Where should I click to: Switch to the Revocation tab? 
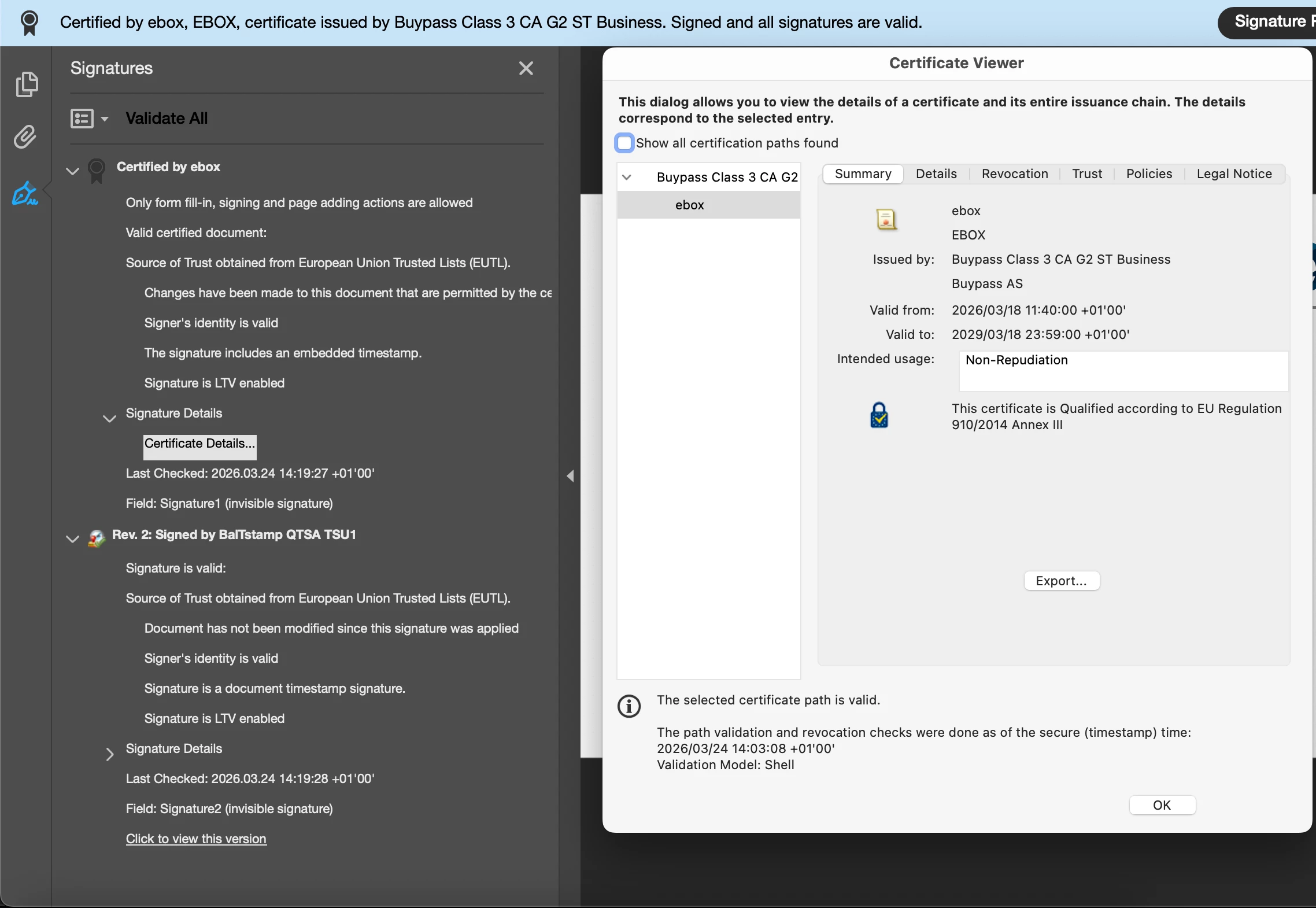click(x=1014, y=174)
